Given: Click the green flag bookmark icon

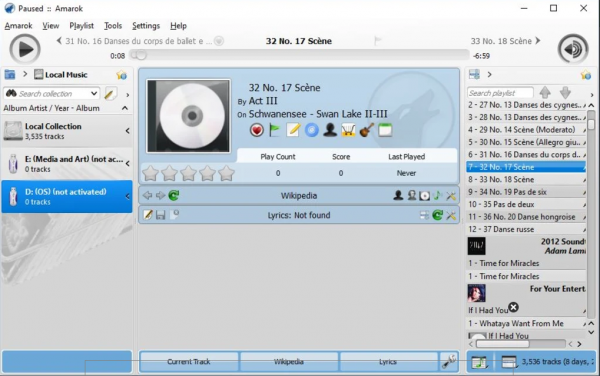Looking at the screenshot, I should click(x=275, y=130).
